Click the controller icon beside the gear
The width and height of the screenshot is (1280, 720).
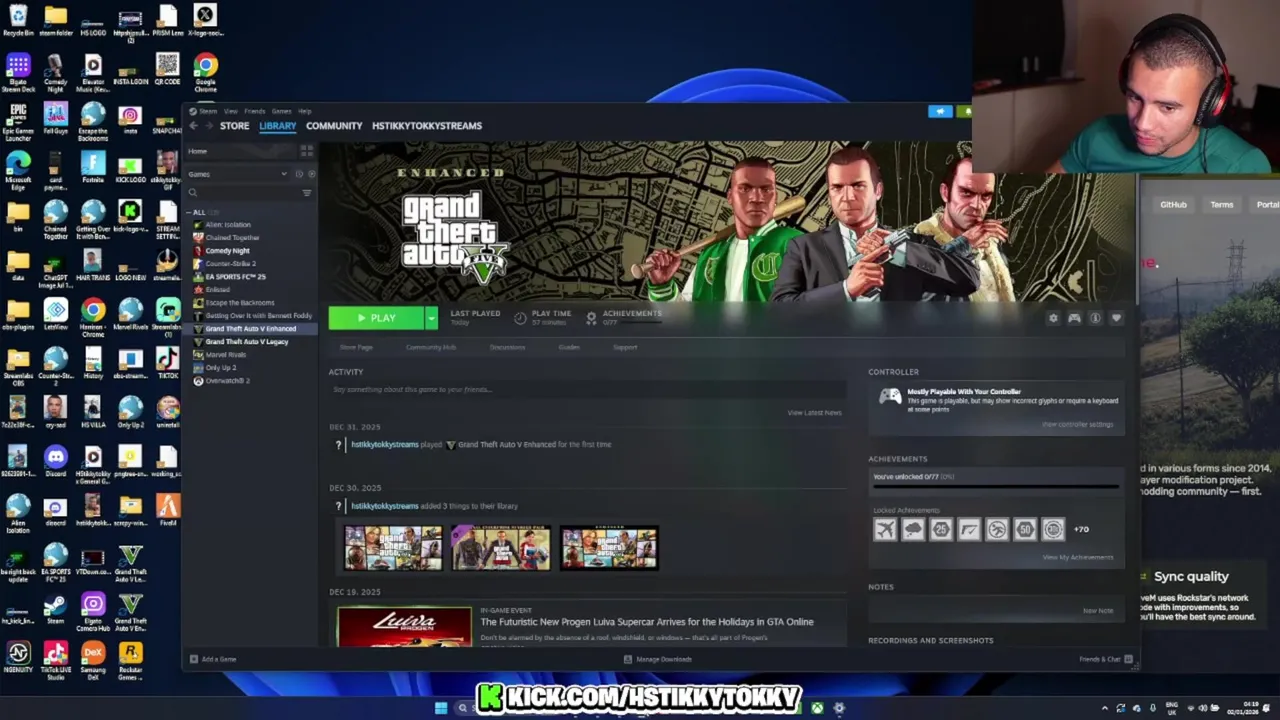pos(1074,318)
